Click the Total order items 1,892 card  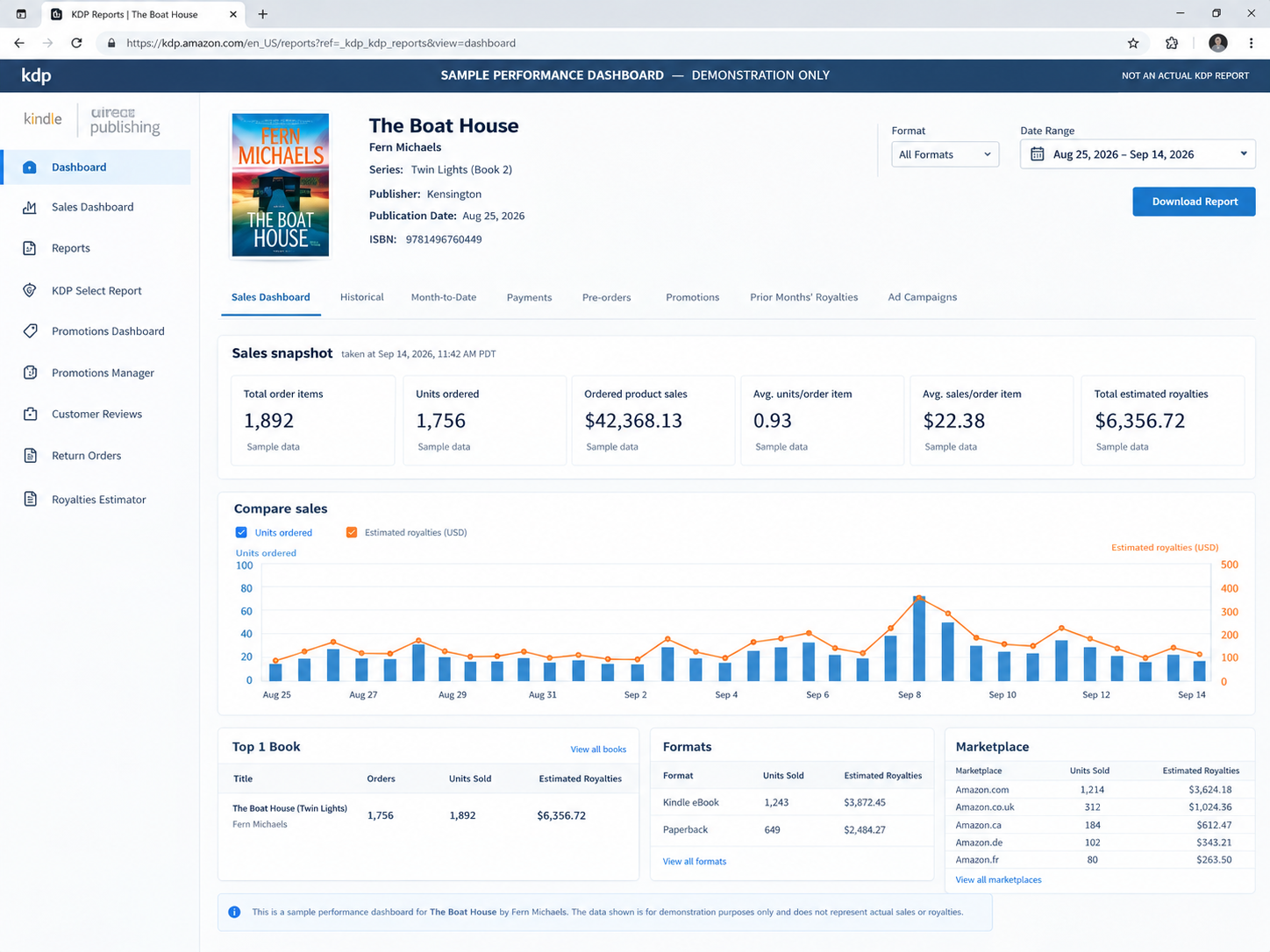pyautogui.click(x=312, y=420)
